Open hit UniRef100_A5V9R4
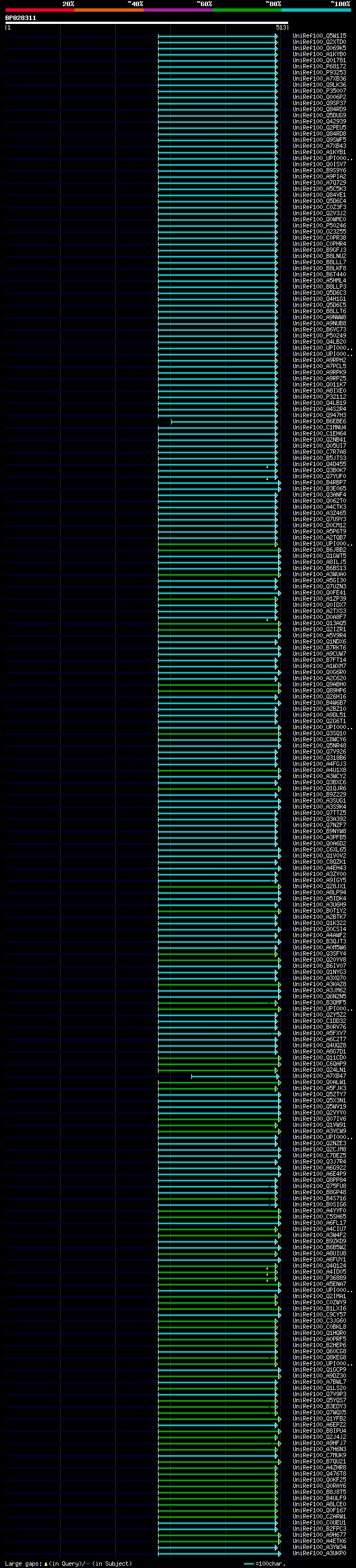Viewport: 356px width, 1568px height. (x=319, y=635)
